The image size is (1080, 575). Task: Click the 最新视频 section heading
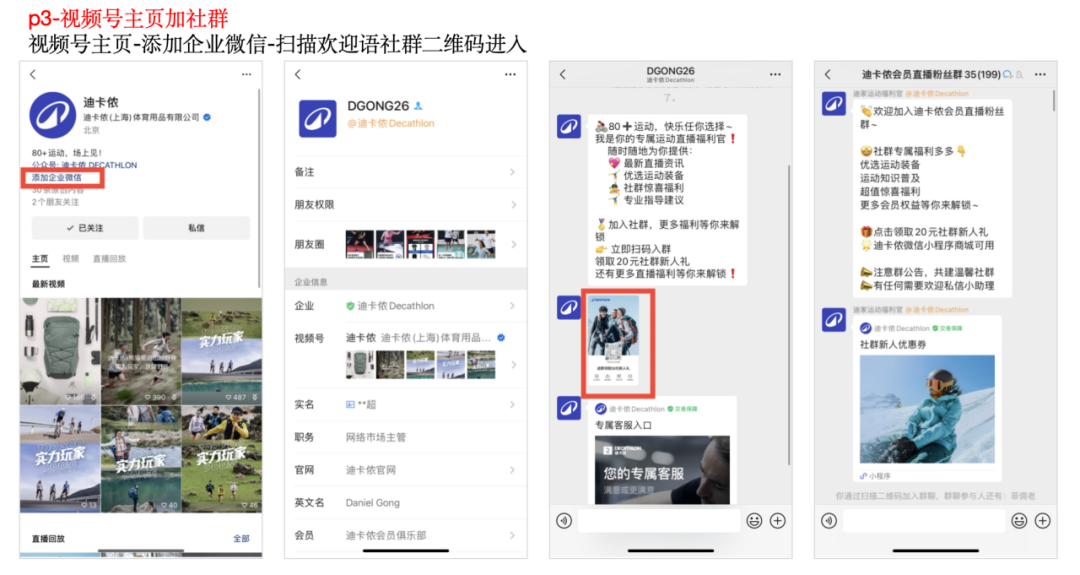48,284
